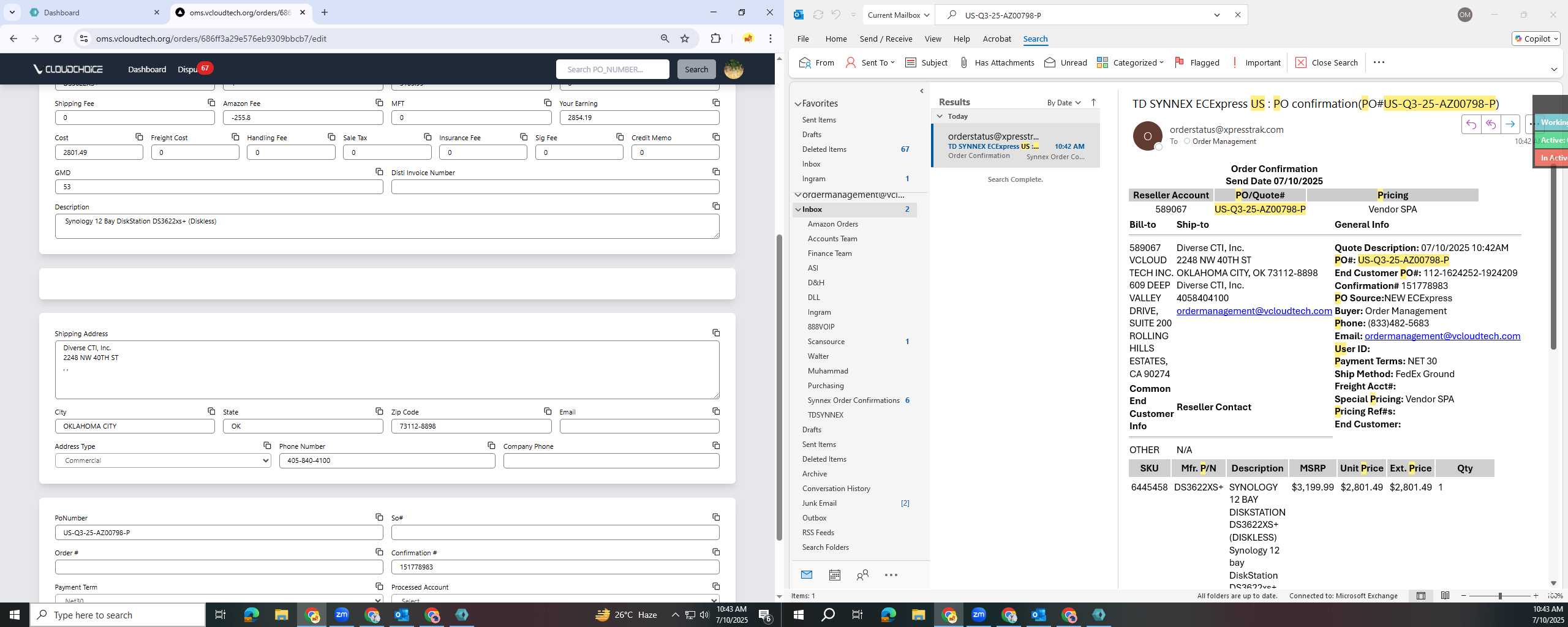Click zoom in plus on status bar
The width and height of the screenshot is (1568, 627).
1536,596
